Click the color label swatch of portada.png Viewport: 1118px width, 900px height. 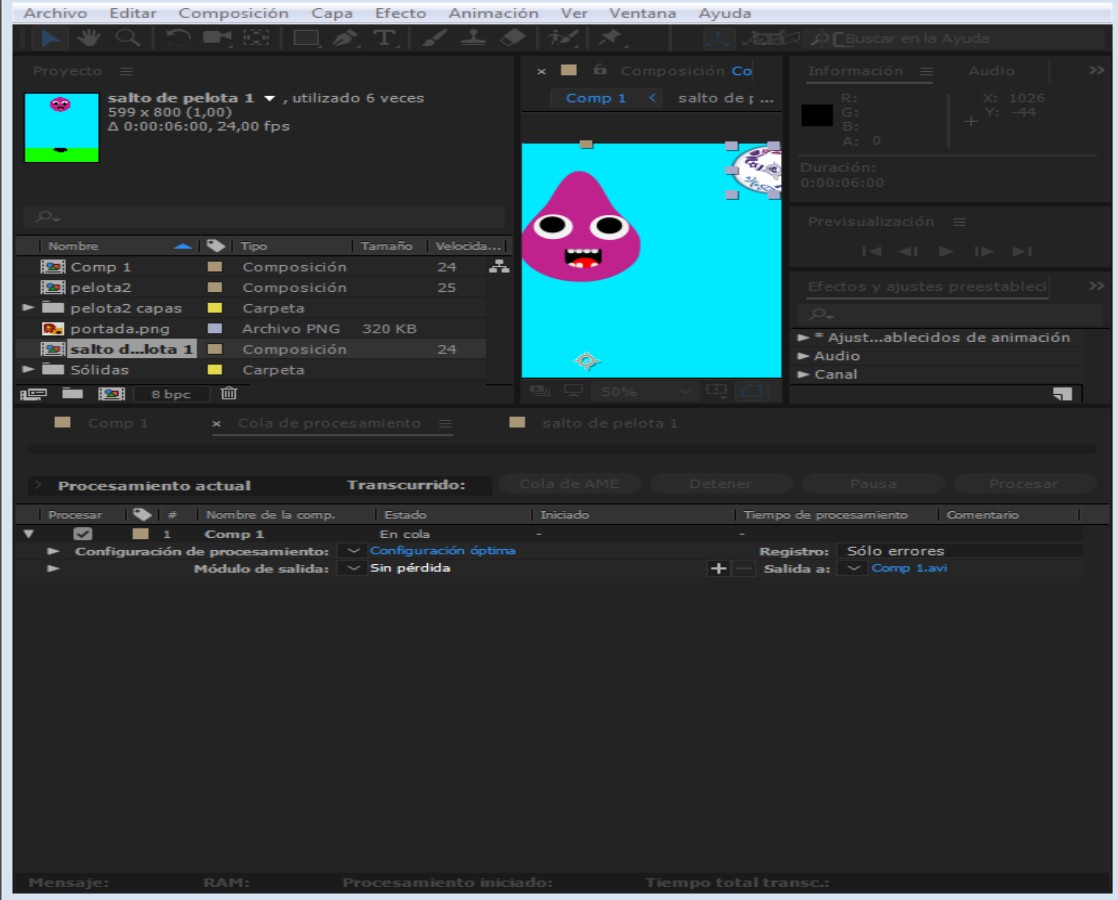tap(214, 329)
